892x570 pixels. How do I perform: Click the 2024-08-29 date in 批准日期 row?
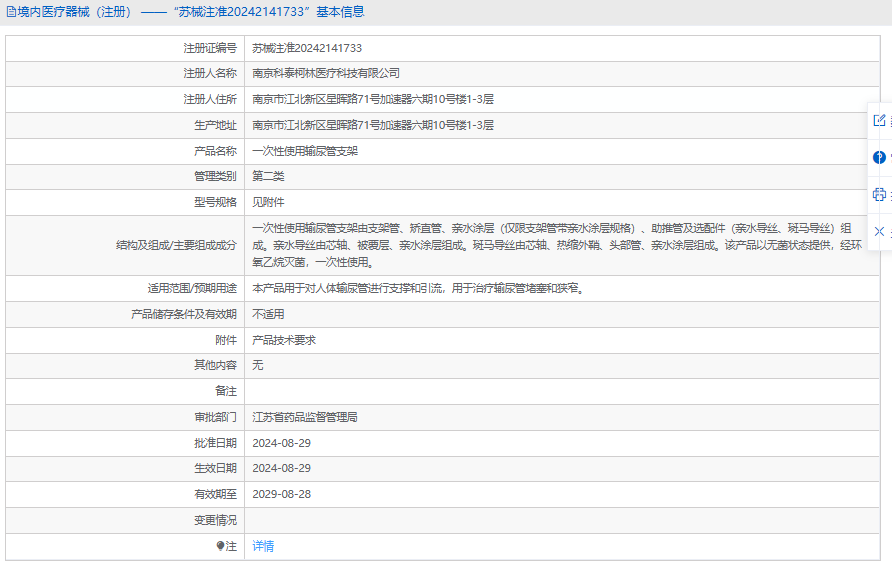(x=282, y=443)
